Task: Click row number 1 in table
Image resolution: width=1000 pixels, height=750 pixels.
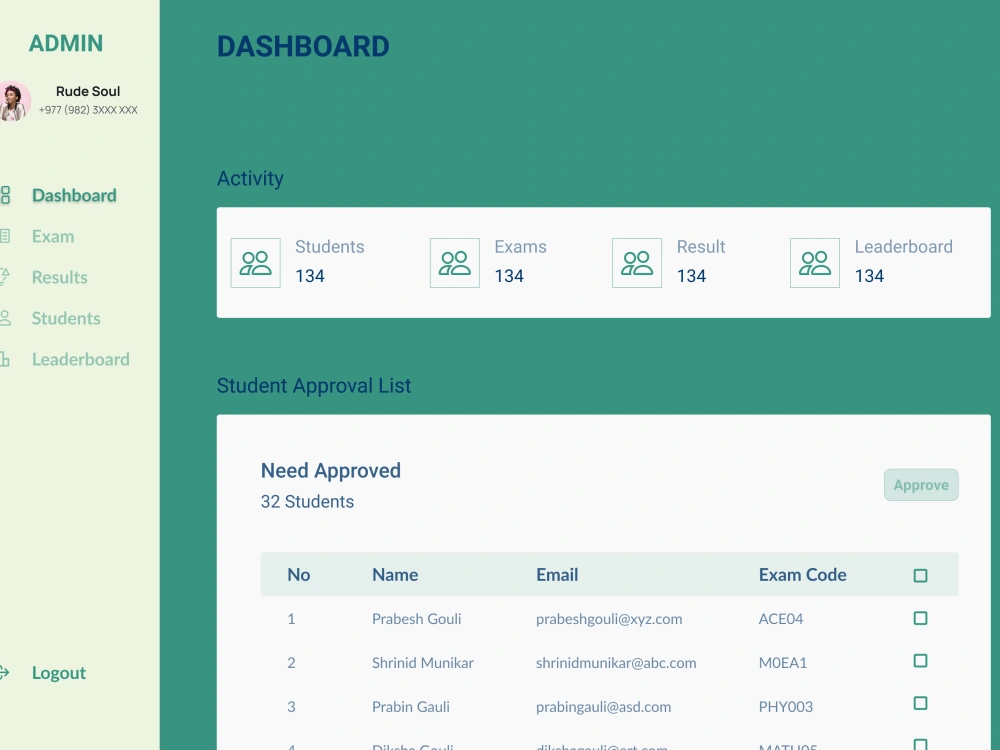Action: point(291,619)
